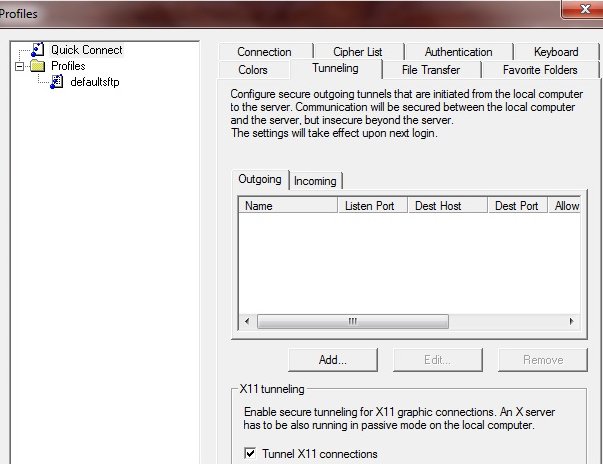Click the Quick Connect profile icon
Screen dimensions: 603x464
38,50
